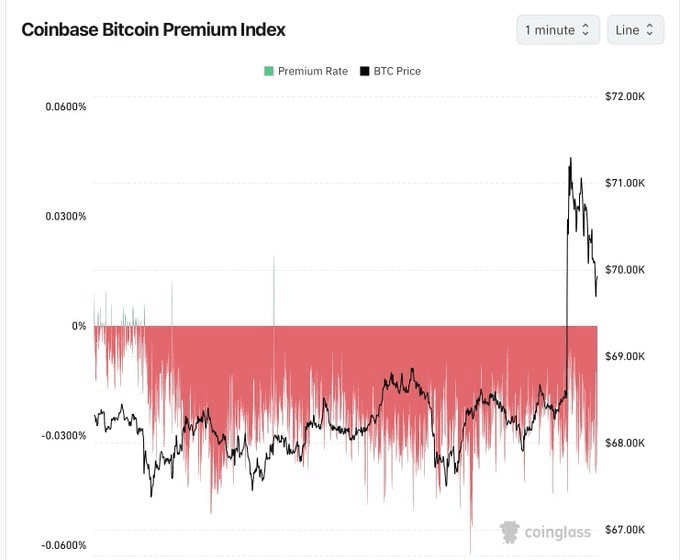This screenshot has height=560, width=680.
Task: Select the 0.0600% left axis label
Action: [66, 107]
